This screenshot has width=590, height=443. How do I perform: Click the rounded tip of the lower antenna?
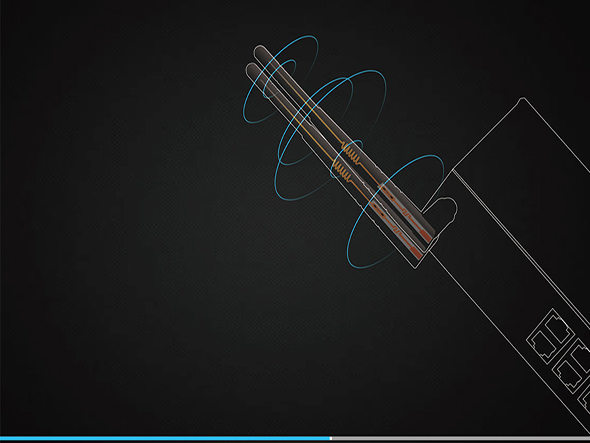pyautogui.click(x=251, y=69)
